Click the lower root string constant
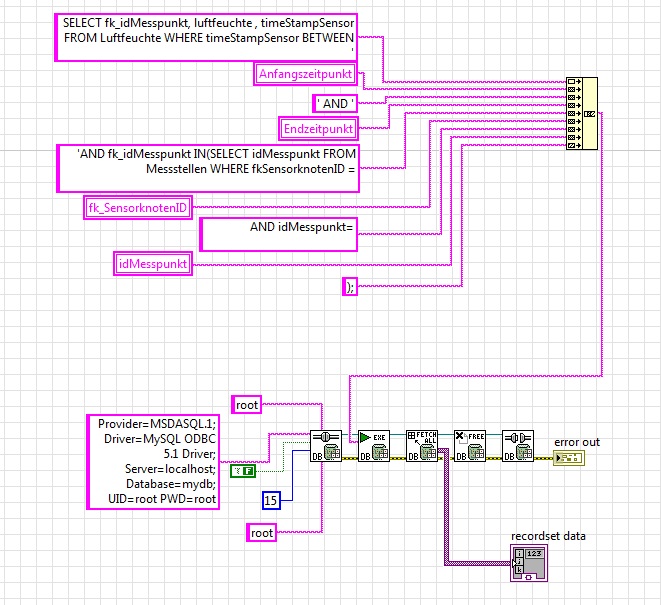The width and height of the screenshot is (661, 605). click(x=261, y=533)
